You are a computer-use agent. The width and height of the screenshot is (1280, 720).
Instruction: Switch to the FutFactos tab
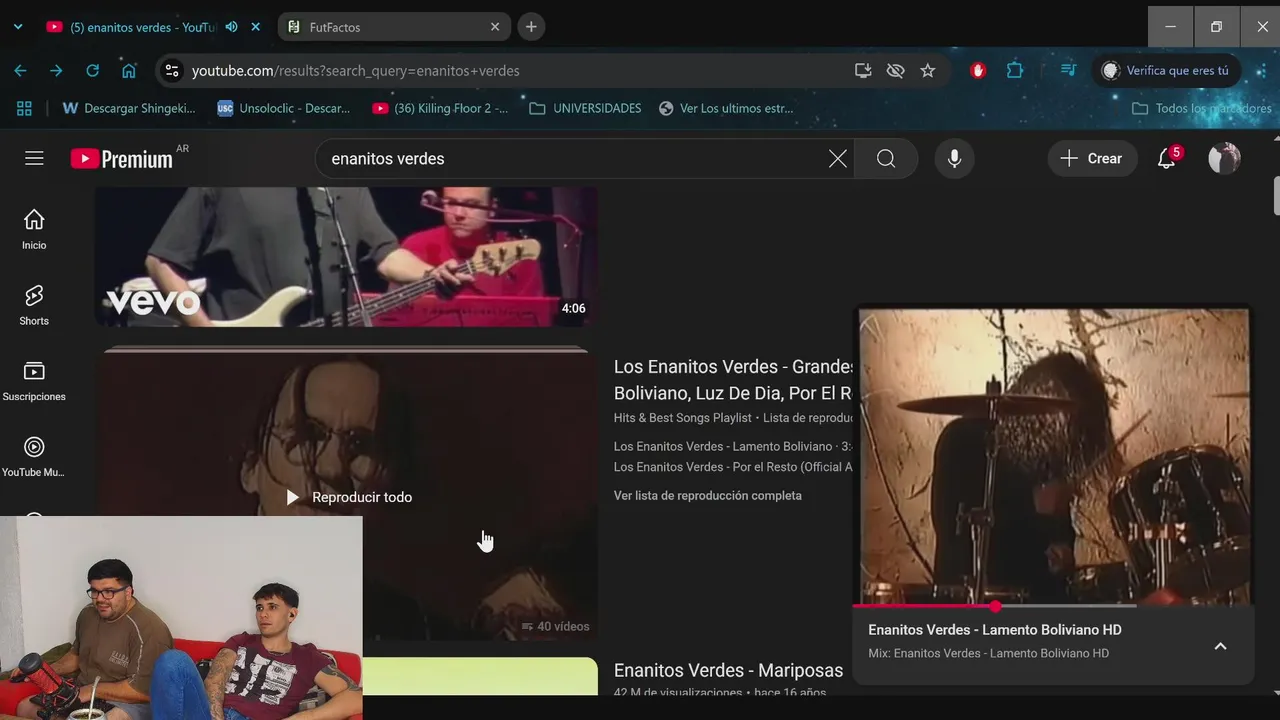[x=394, y=27]
